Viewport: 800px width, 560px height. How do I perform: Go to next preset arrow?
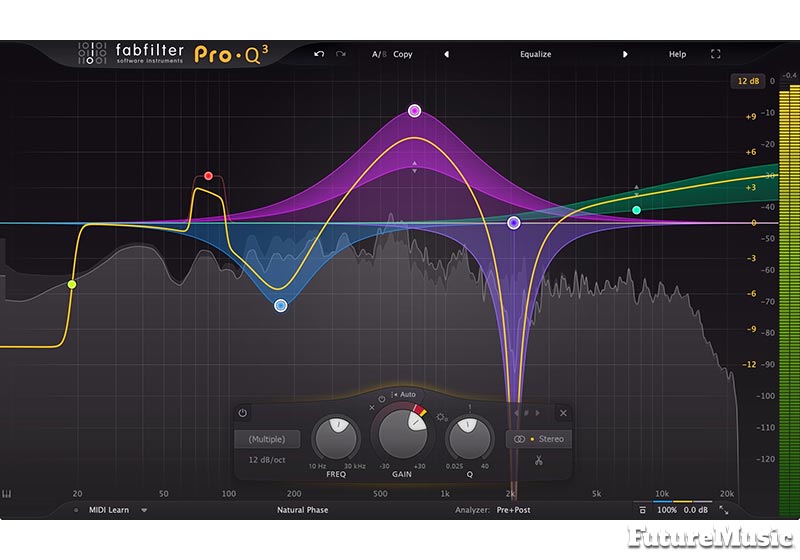point(625,54)
